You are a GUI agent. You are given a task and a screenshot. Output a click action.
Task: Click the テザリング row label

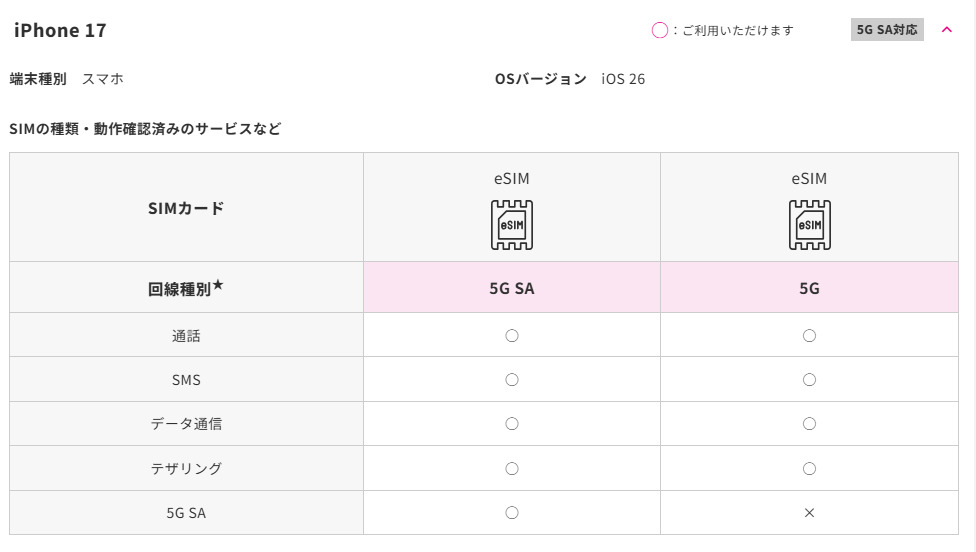pyautogui.click(x=186, y=468)
